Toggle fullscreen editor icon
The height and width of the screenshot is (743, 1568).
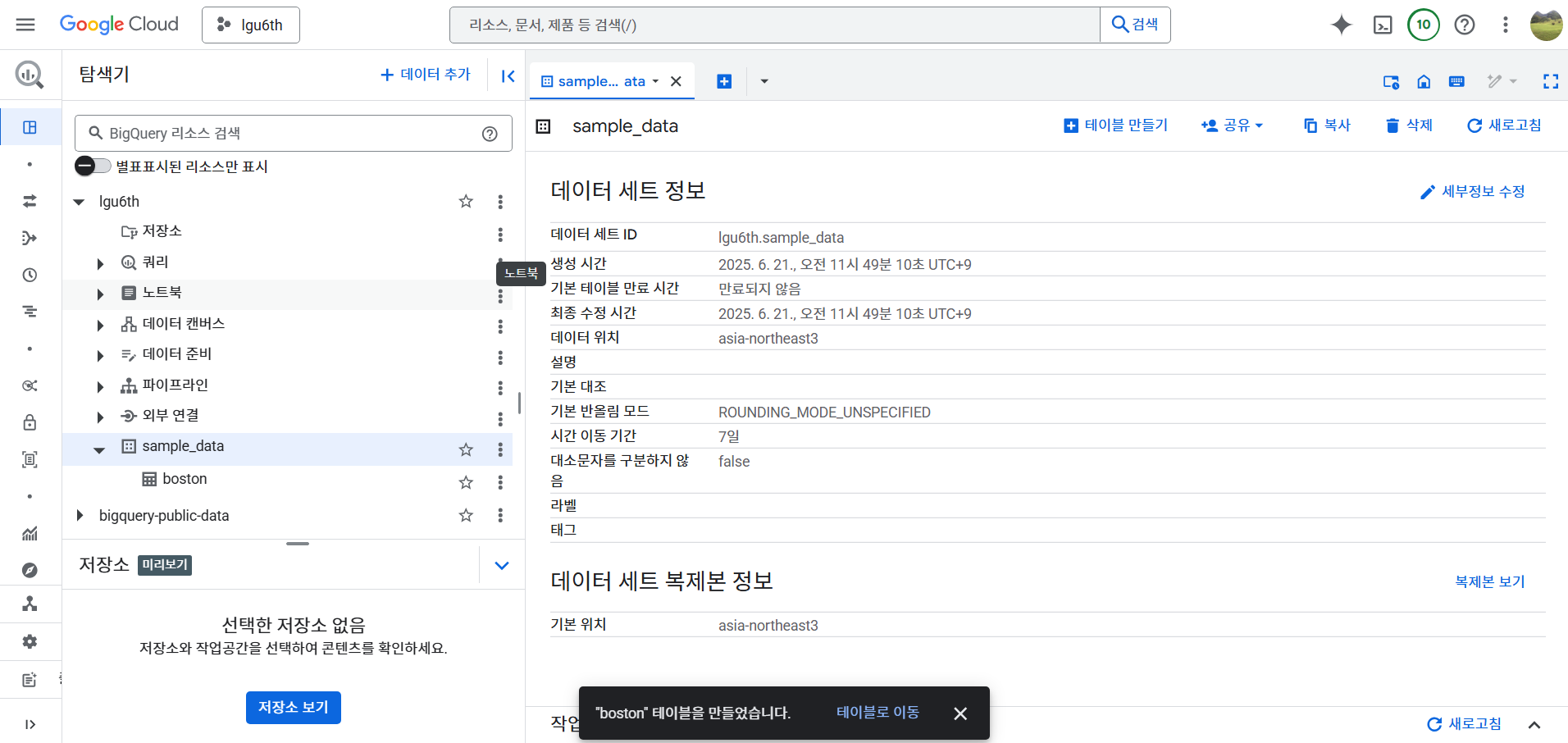[x=1550, y=81]
